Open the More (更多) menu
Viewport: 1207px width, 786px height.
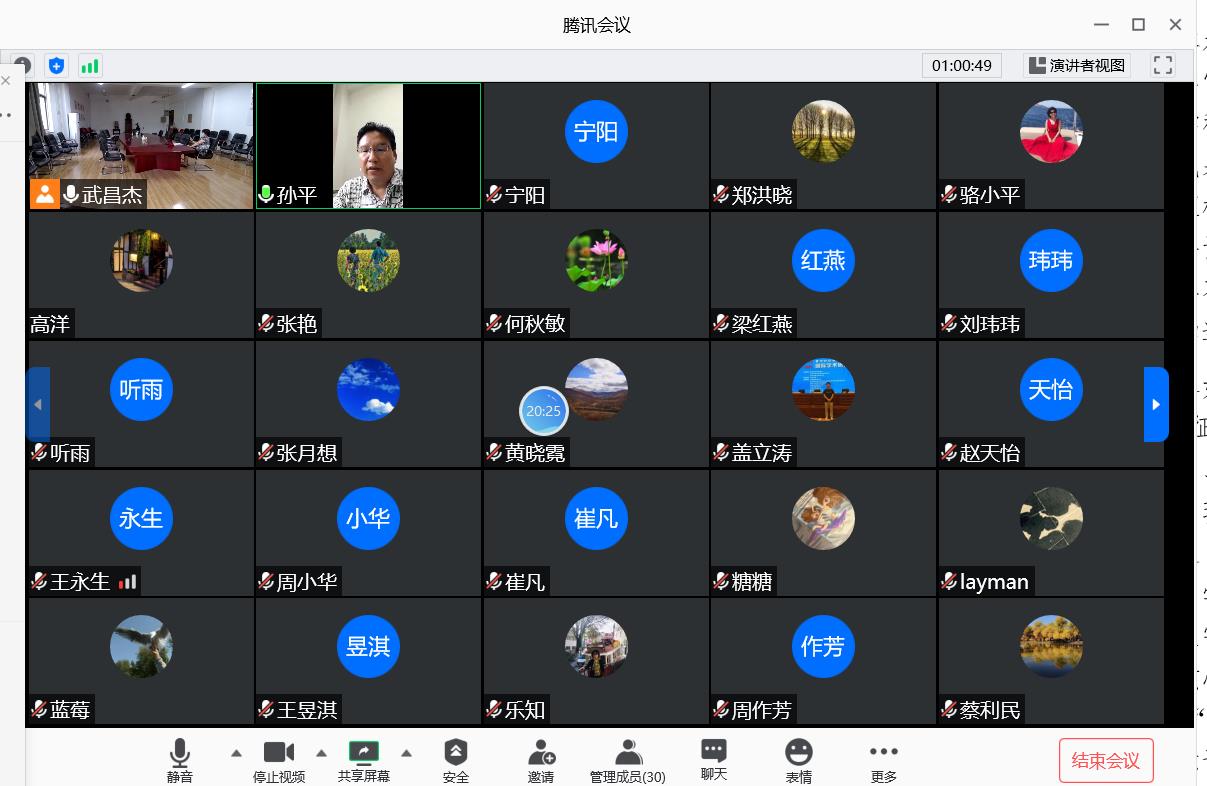(883, 759)
